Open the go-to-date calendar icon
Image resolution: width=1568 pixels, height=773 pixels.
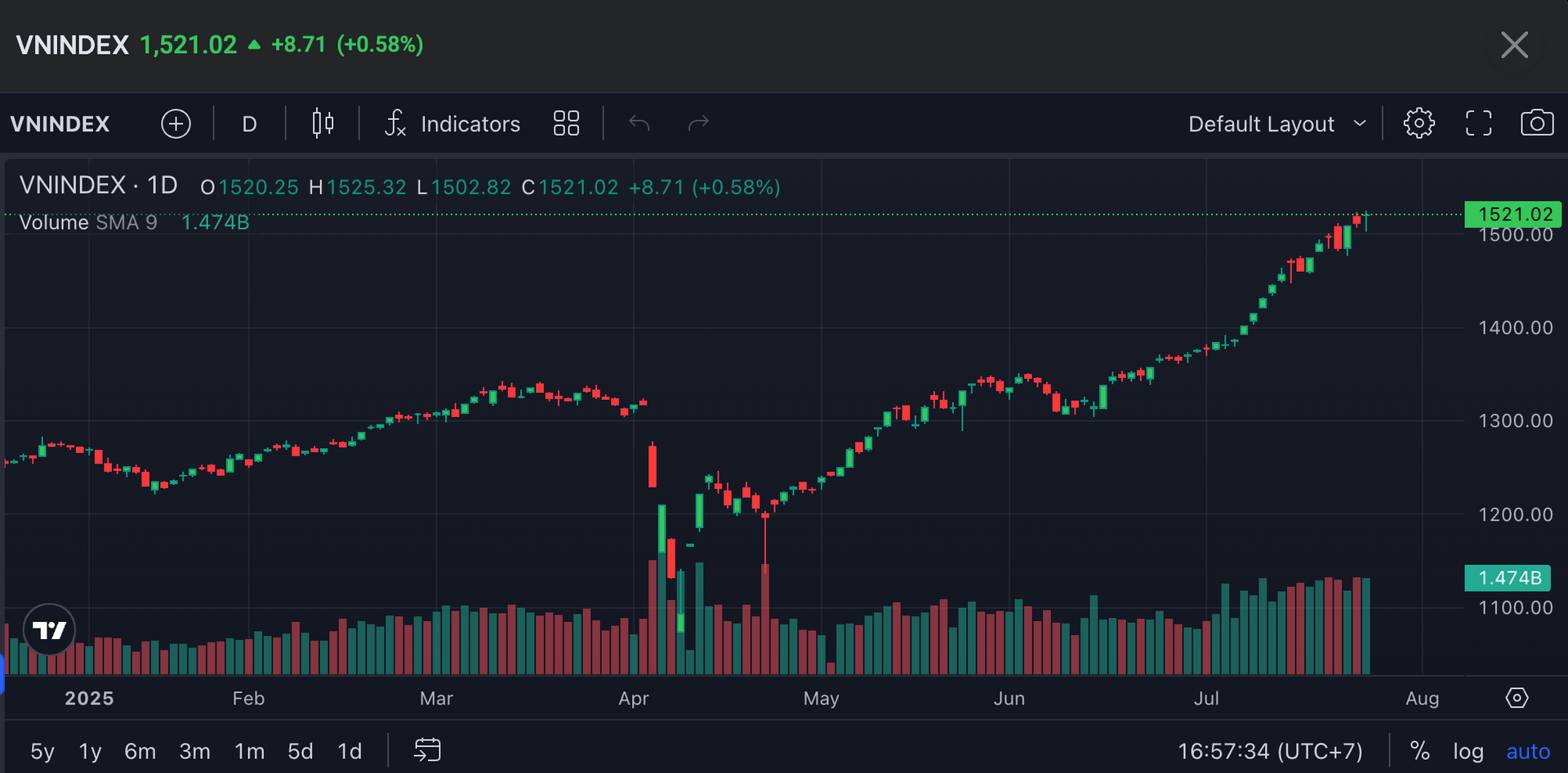(427, 750)
